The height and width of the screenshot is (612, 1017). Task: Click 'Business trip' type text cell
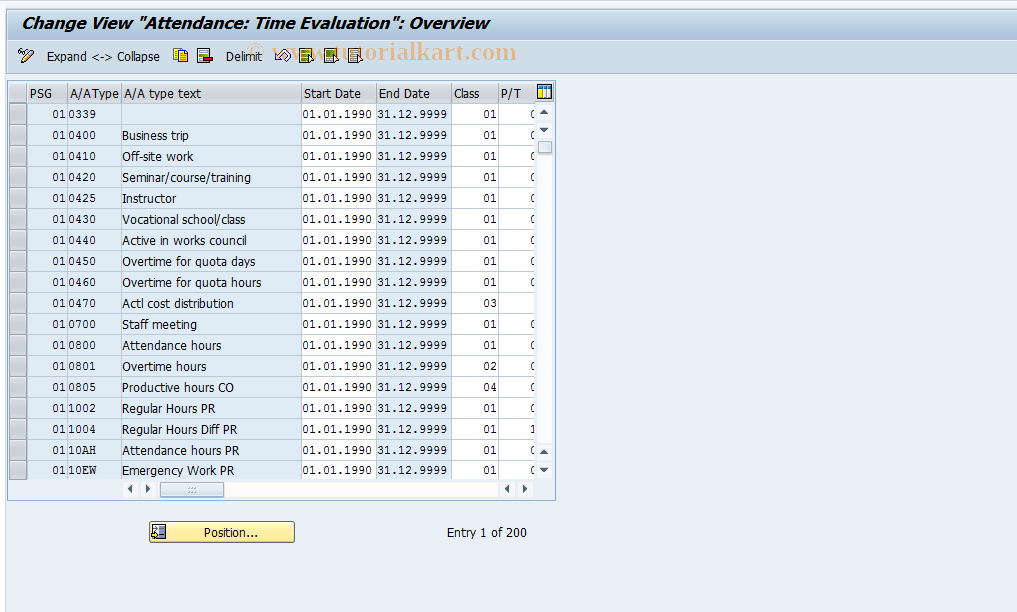tap(211, 135)
